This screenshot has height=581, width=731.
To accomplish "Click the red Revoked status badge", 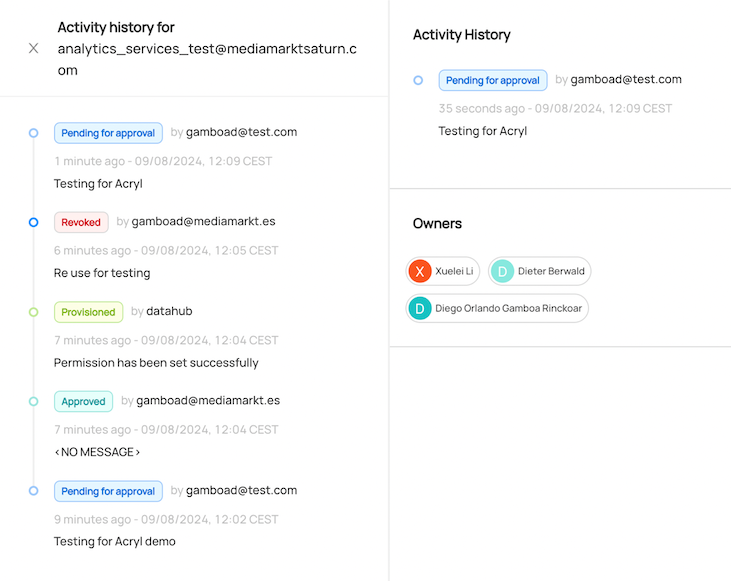I will pyautogui.click(x=81, y=222).
